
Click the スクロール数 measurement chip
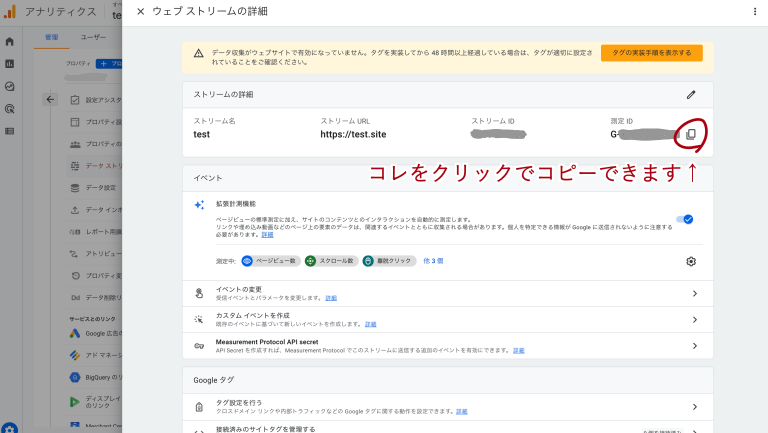click(x=331, y=261)
